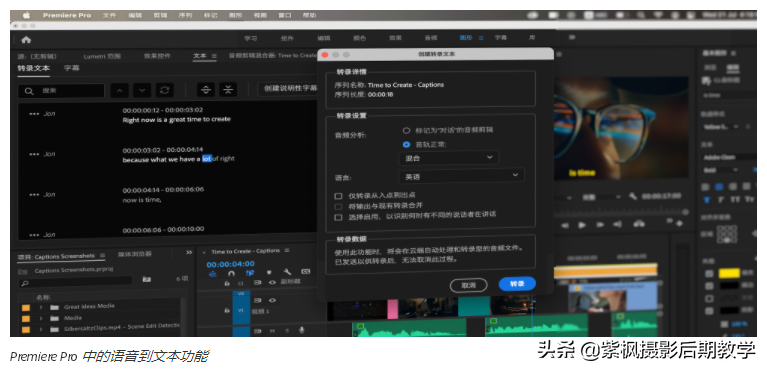Viewport: 767px width, 371px height.
Task: Play the Program monitor
Action: point(582,225)
